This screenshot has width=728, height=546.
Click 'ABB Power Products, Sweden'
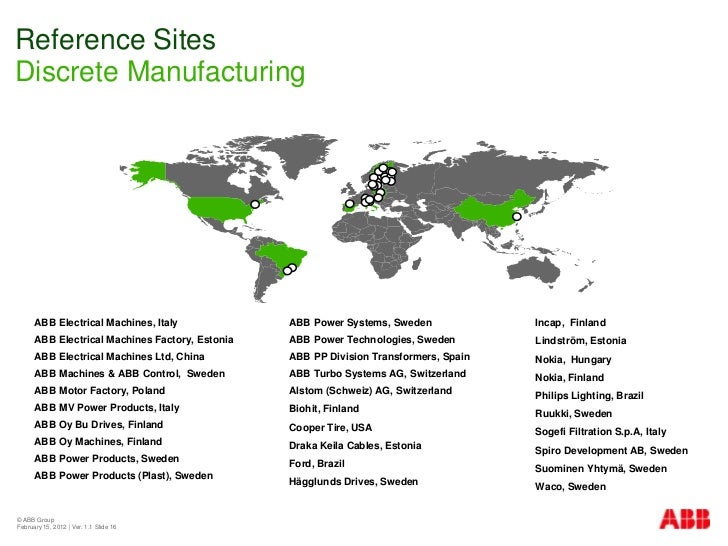(x=106, y=459)
